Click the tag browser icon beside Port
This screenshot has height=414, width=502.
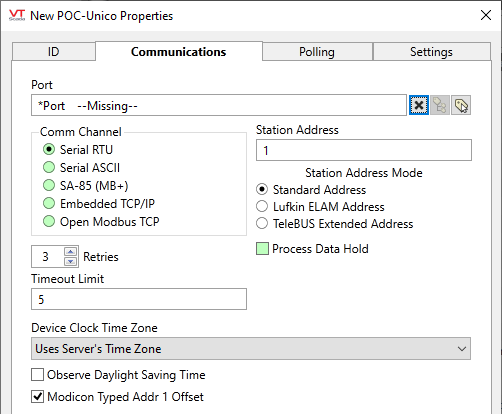click(440, 105)
